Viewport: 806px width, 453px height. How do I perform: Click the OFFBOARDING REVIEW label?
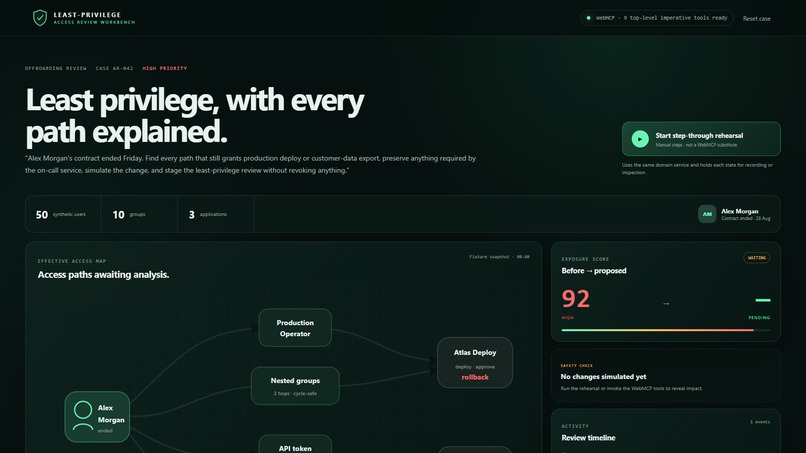point(56,68)
